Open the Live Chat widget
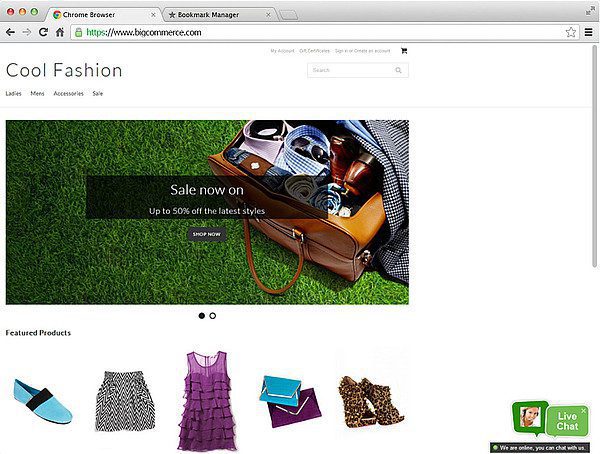The width and height of the screenshot is (600, 454). point(566,420)
